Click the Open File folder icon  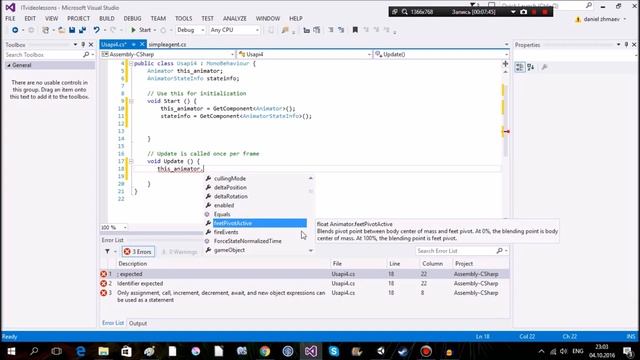click(61, 30)
